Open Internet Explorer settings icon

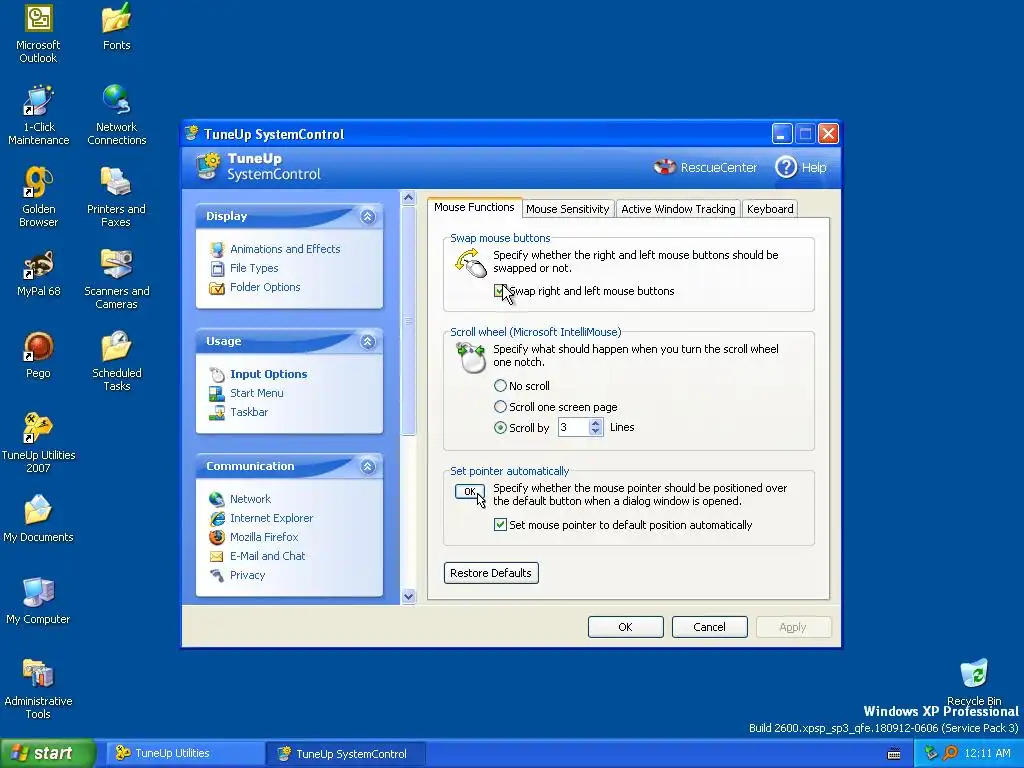pos(217,518)
